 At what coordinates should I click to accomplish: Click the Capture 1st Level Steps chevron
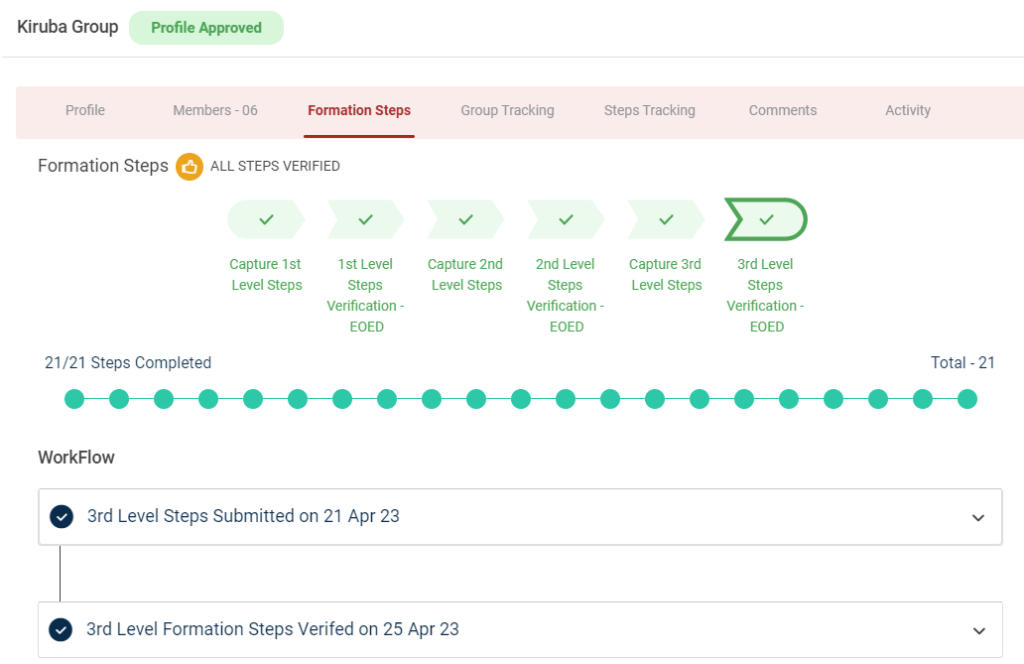pyautogui.click(x=266, y=219)
